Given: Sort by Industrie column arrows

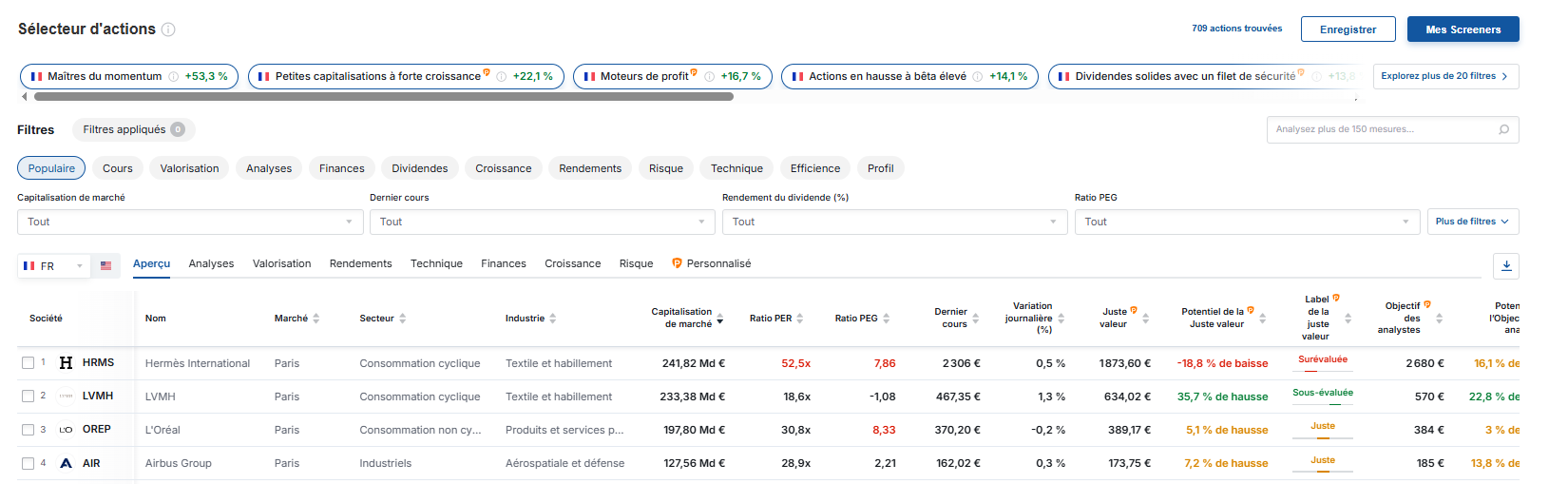Looking at the screenshot, I should [553, 319].
